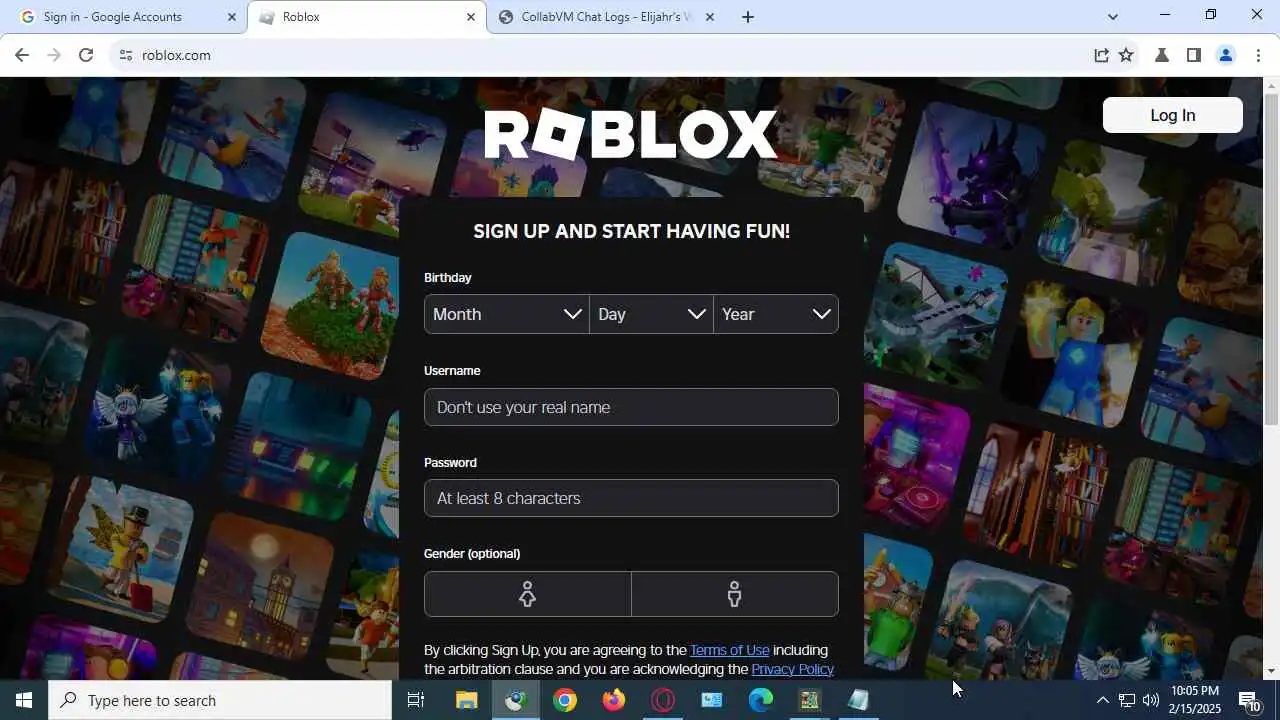Focus the Username input field
The image size is (1280, 720).
pyautogui.click(x=631, y=407)
